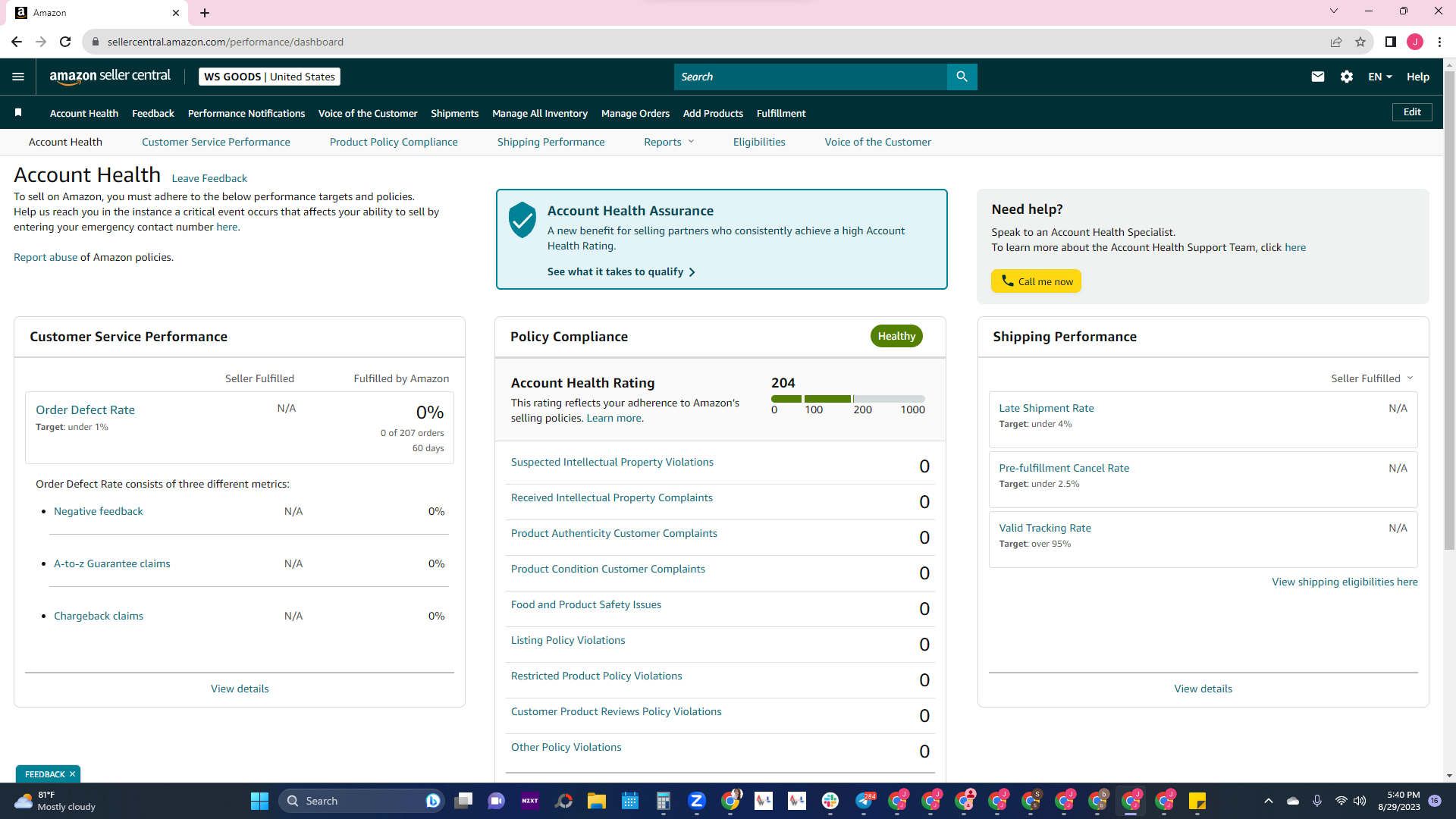Show hidden system tray icons
The image size is (1456, 819).
(x=1269, y=801)
